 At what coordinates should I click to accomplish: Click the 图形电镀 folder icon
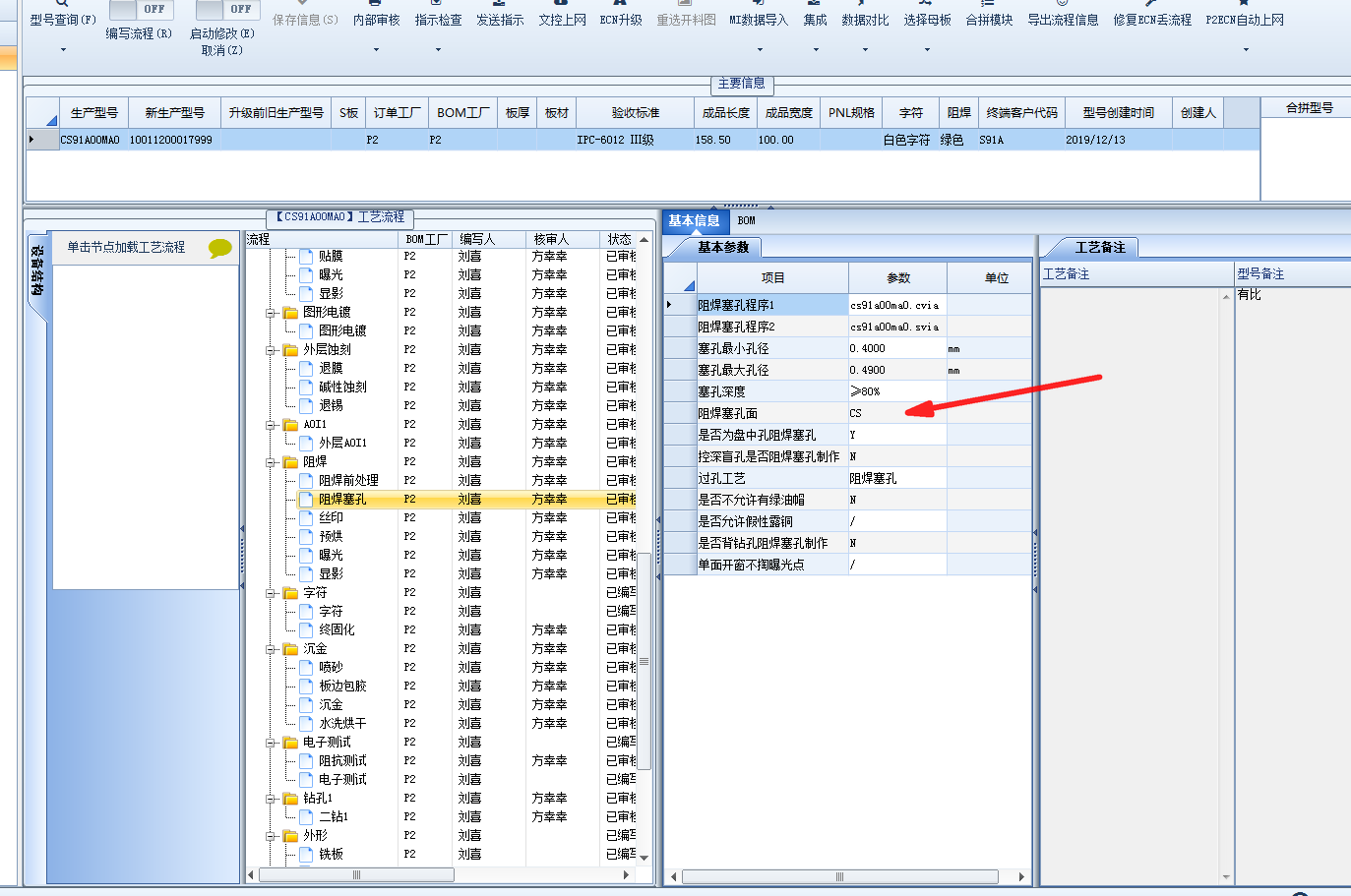click(x=290, y=312)
